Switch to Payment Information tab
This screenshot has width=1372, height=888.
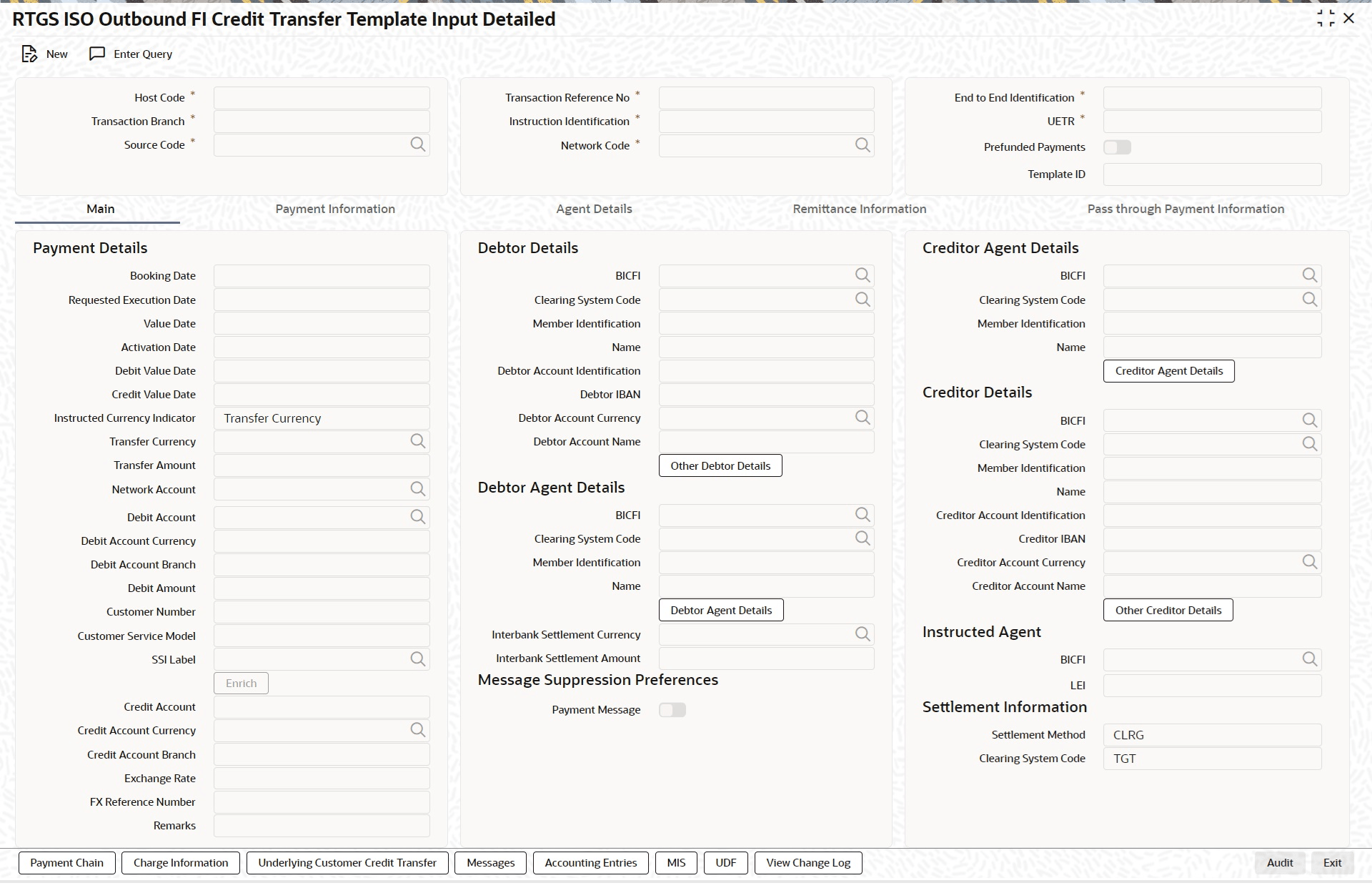335,209
